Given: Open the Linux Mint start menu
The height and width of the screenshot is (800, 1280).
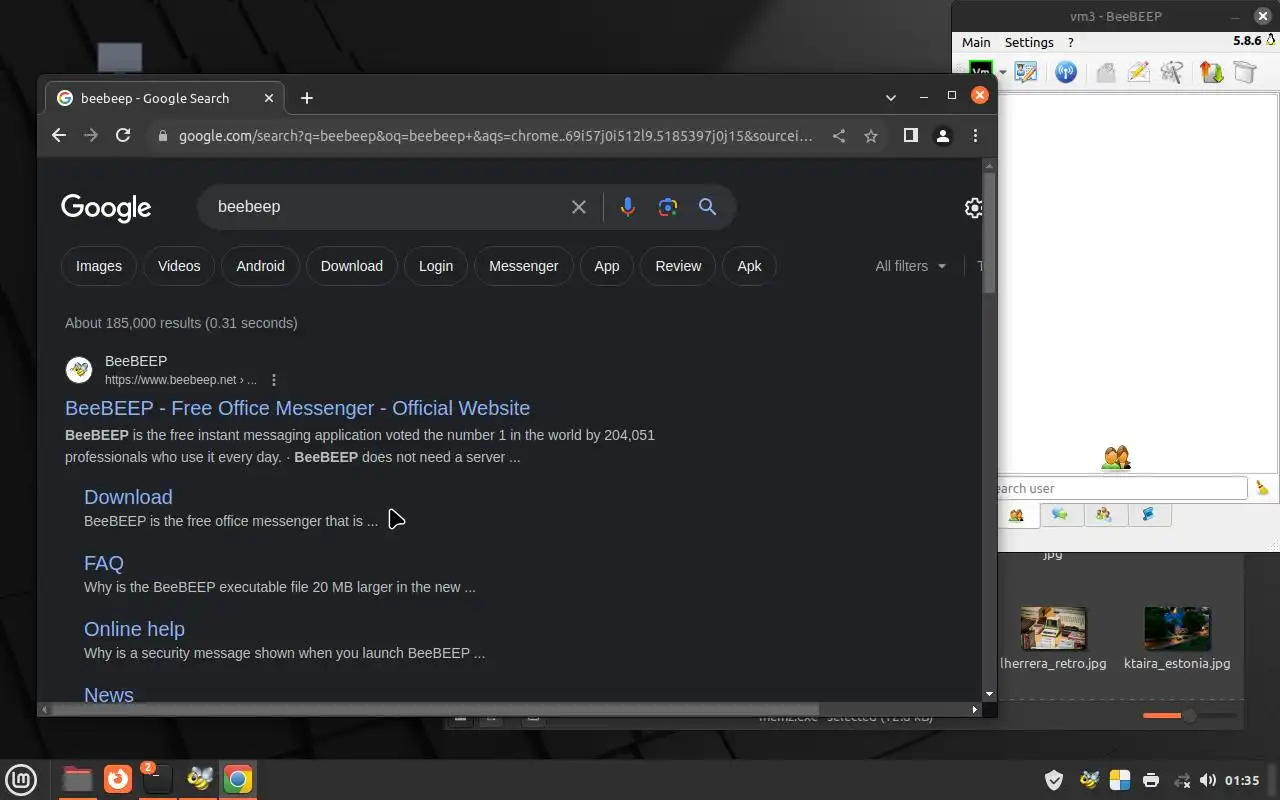Looking at the screenshot, I should [21, 779].
